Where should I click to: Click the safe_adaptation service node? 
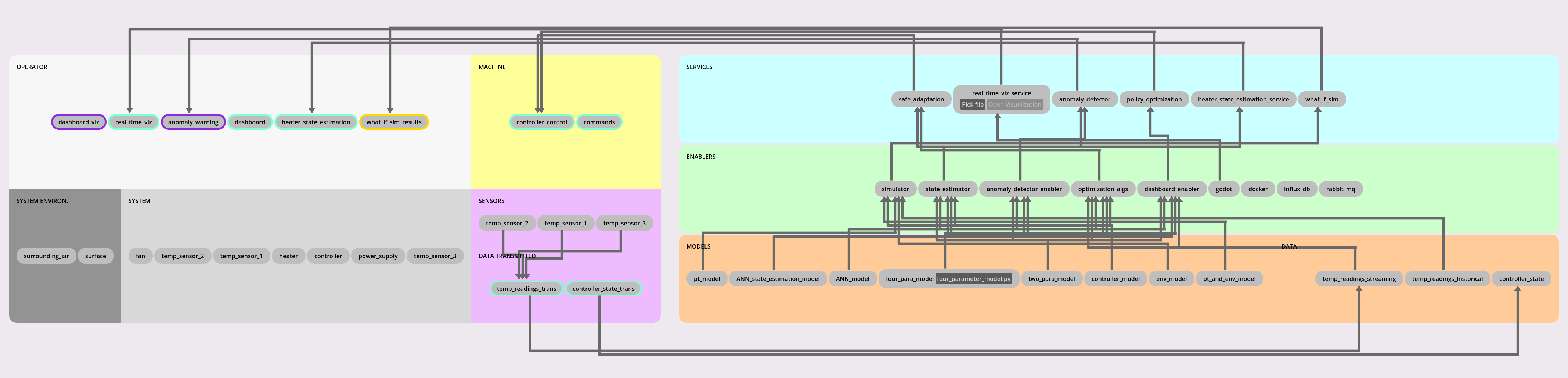921,99
